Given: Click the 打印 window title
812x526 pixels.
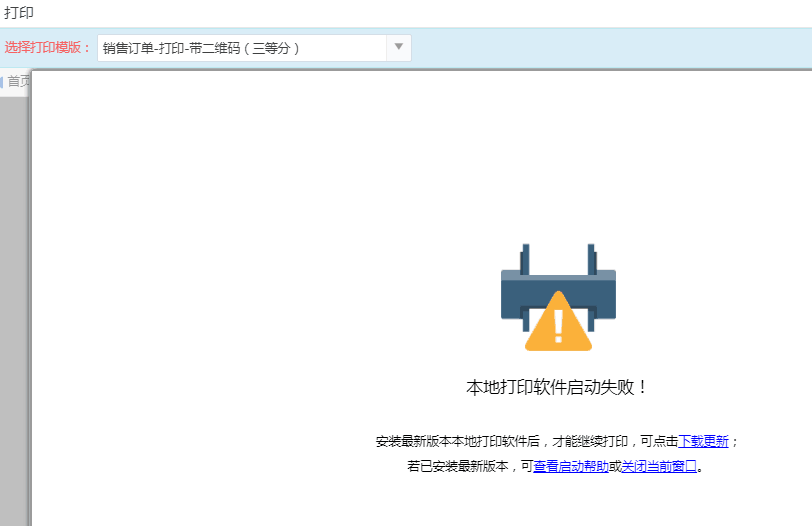Looking at the screenshot, I should click(x=19, y=13).
